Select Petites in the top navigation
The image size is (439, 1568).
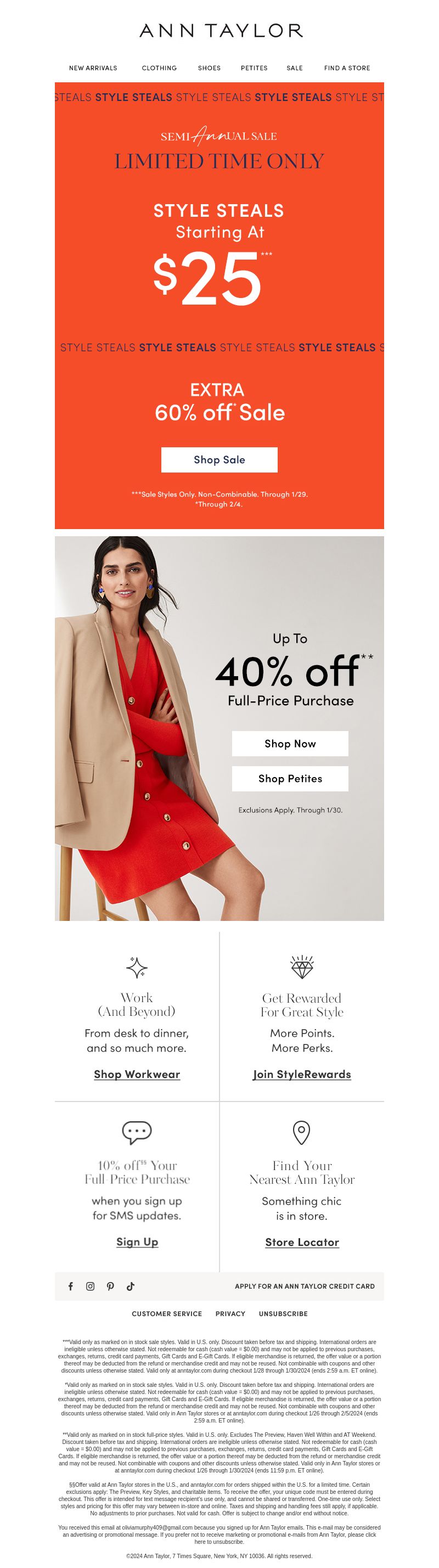tap(254, 68)
